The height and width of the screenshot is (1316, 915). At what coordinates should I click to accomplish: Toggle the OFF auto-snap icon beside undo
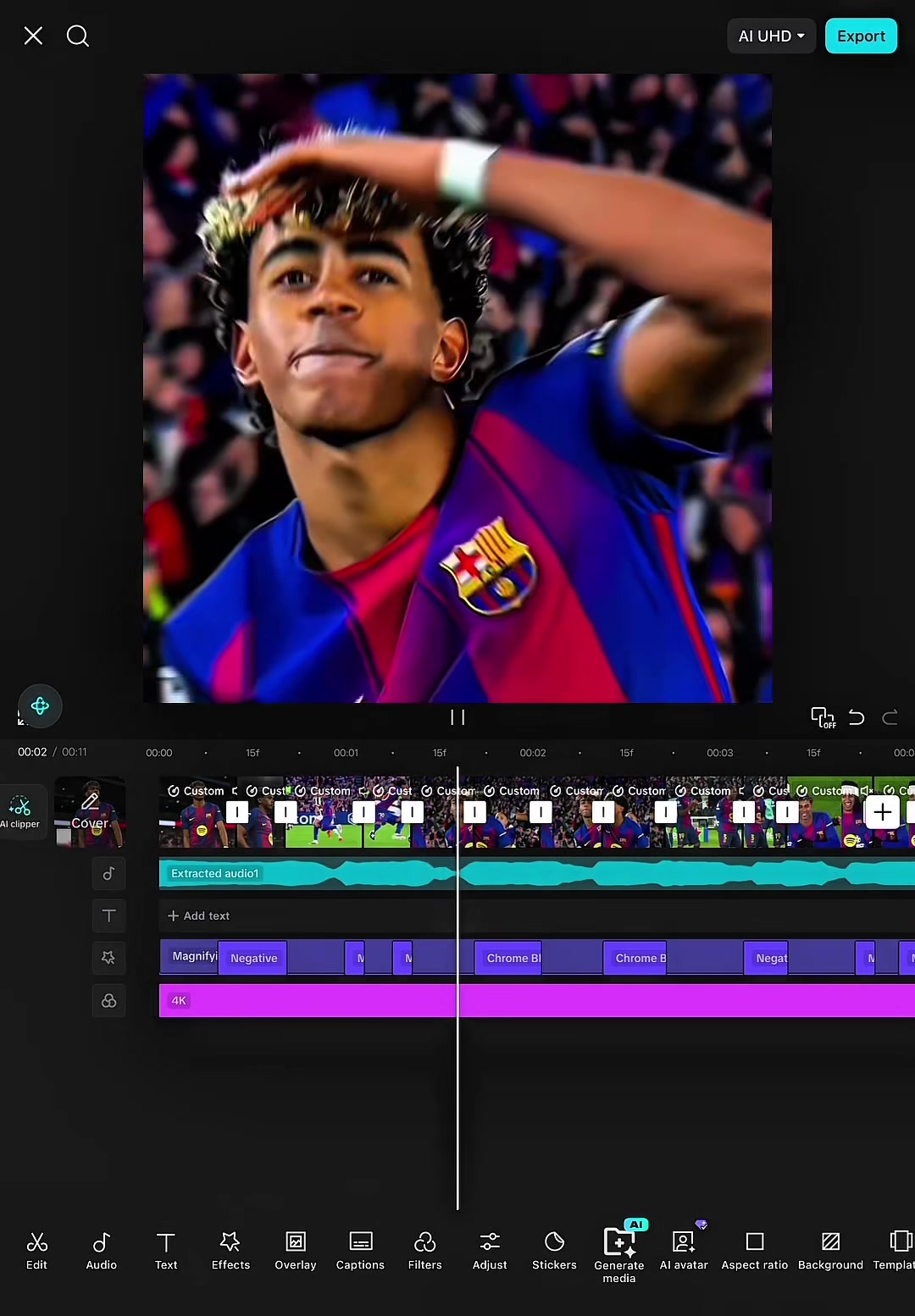point(823,717)
